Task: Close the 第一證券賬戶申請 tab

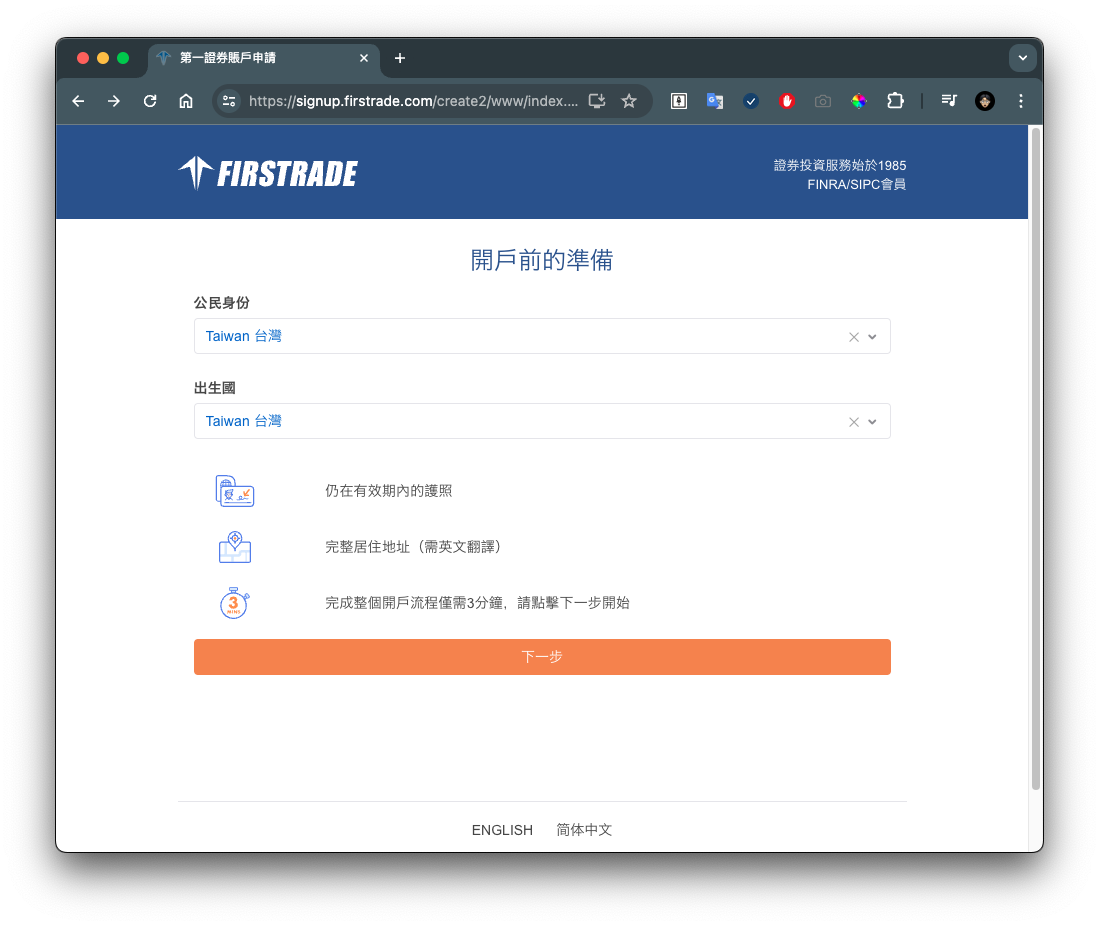Action: coord(364,58)
